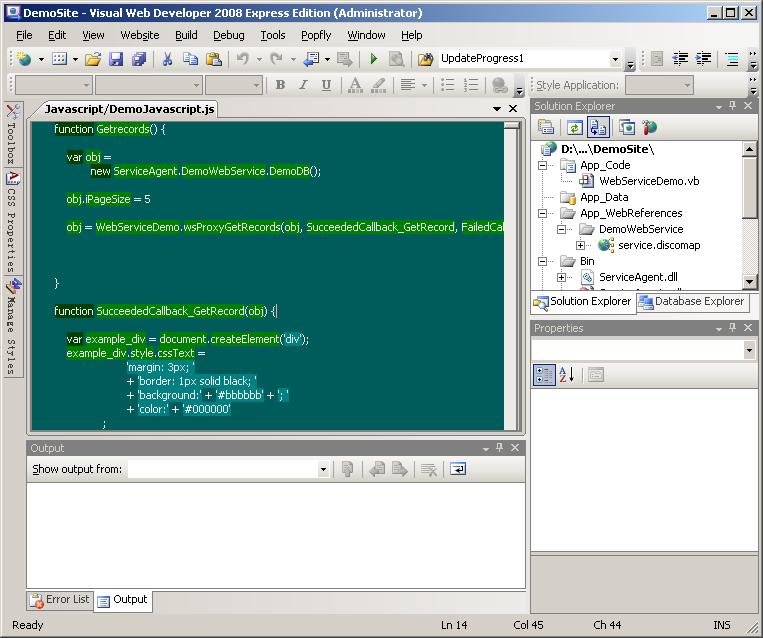Cut selection with the scissors icon
The image size is (763, 638).
click(x=167, y=59)
